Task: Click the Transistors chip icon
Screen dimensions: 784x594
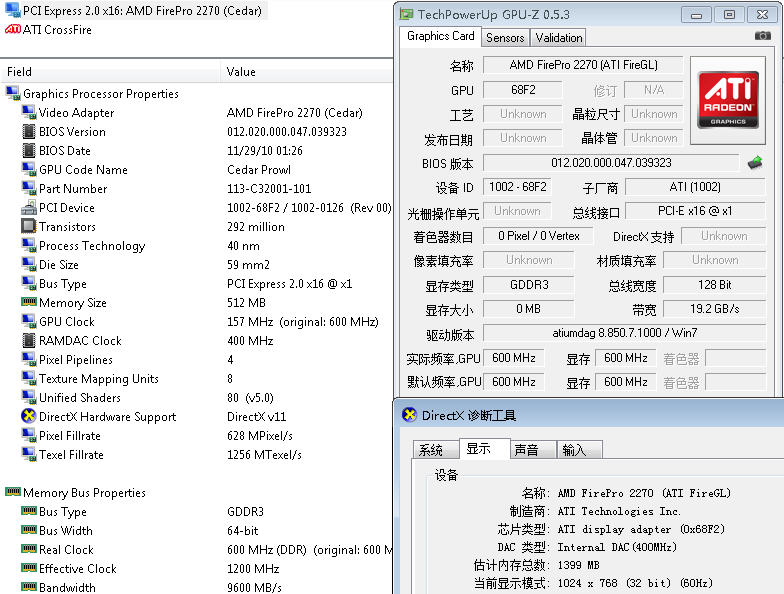Action: tap(29, 226)
